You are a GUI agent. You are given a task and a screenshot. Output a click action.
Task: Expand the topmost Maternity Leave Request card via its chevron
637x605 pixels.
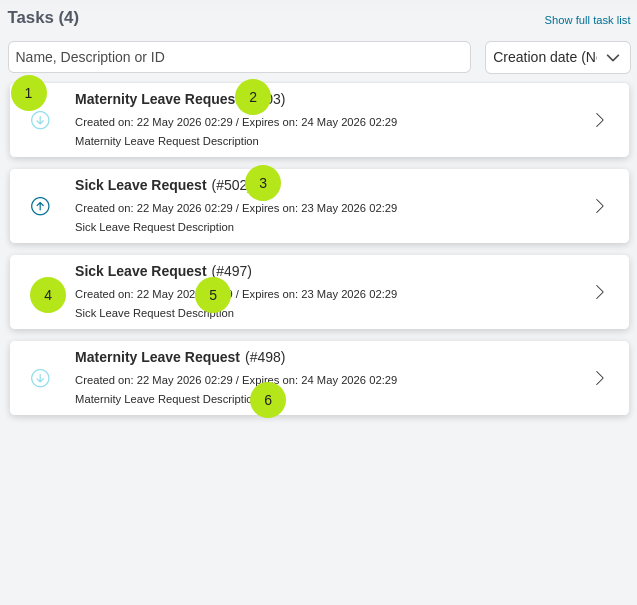tap(600, 120)
